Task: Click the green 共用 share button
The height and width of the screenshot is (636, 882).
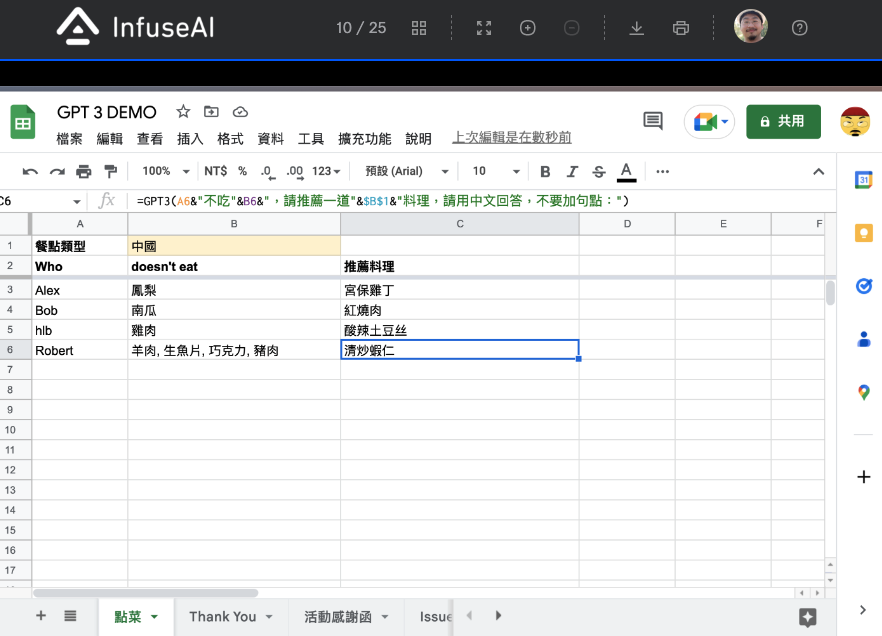Action: coord(783,121)
